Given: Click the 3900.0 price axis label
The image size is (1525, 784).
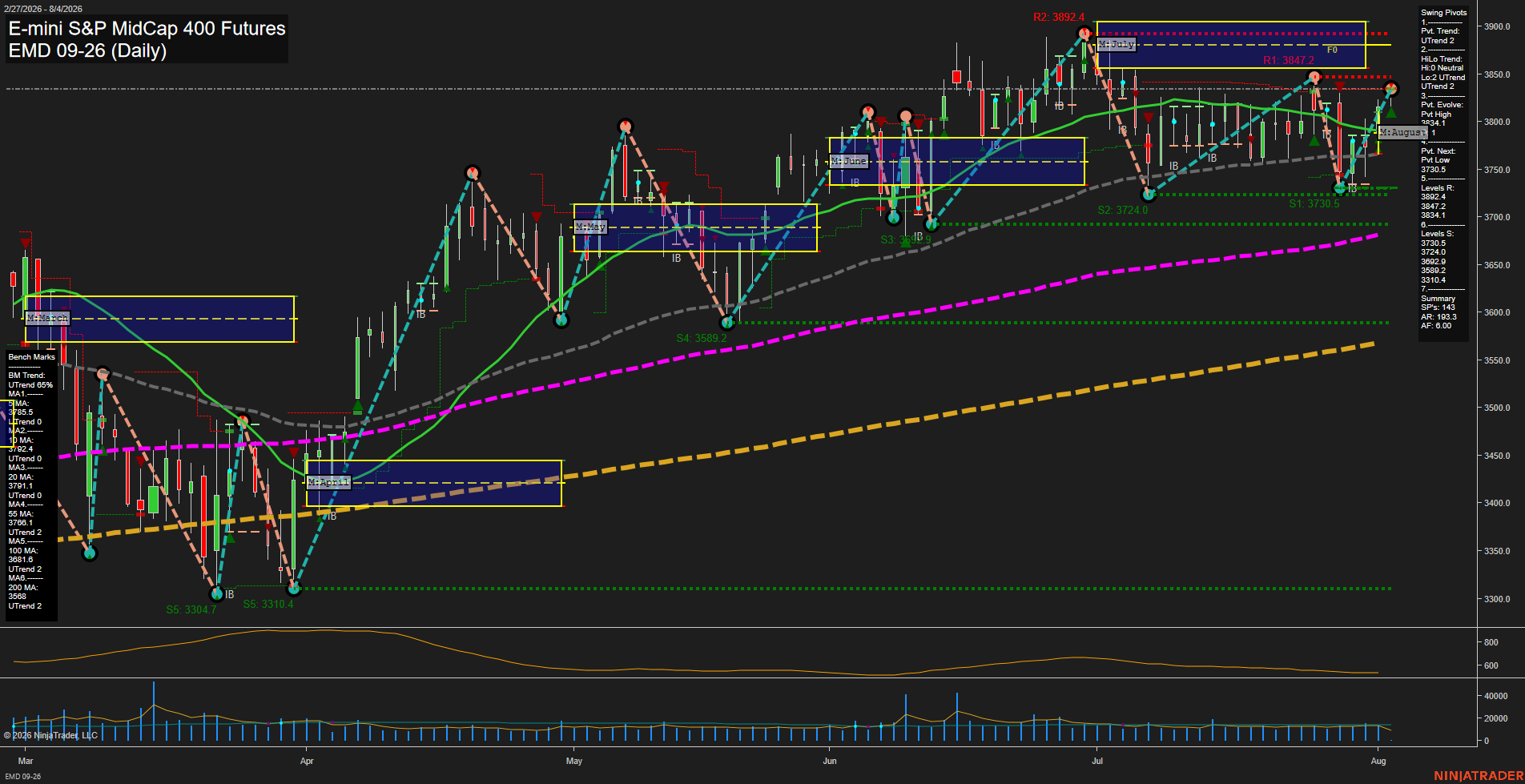Looking at the screenshot, I should point(1497,26).
